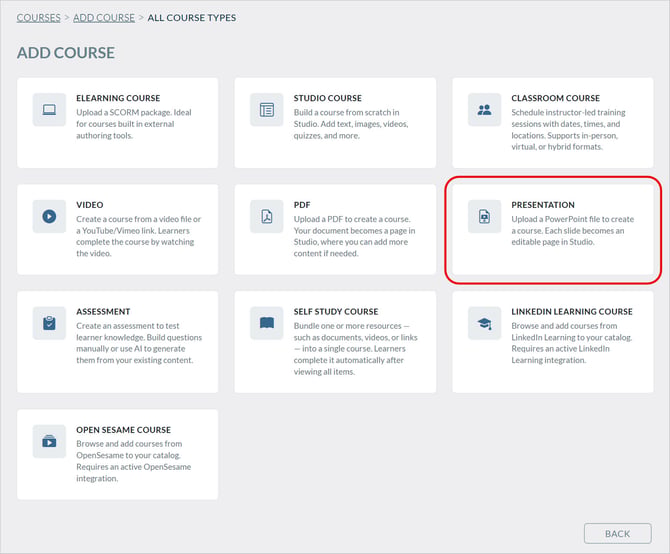Click 'Schedule instructor-led training' description
This screenshot has width=670, height=554.
click(568, 129)
